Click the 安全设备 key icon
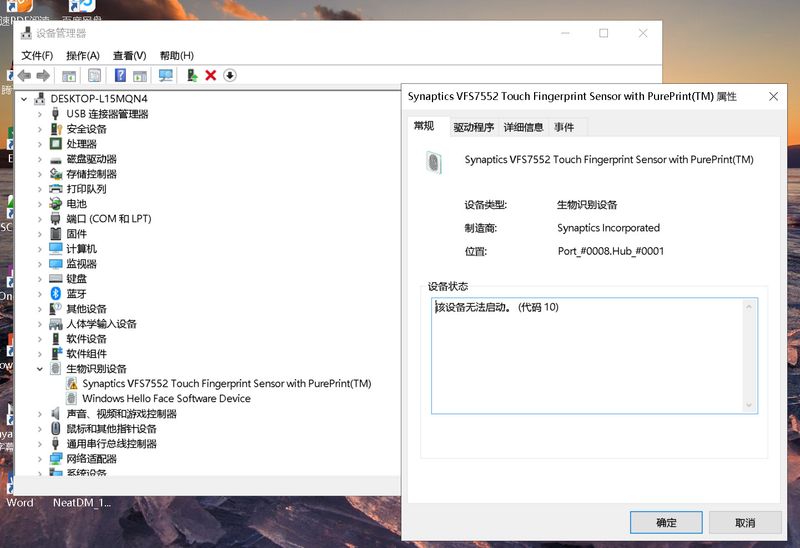Screen dimensions: 800x548 tap(56, 129)
